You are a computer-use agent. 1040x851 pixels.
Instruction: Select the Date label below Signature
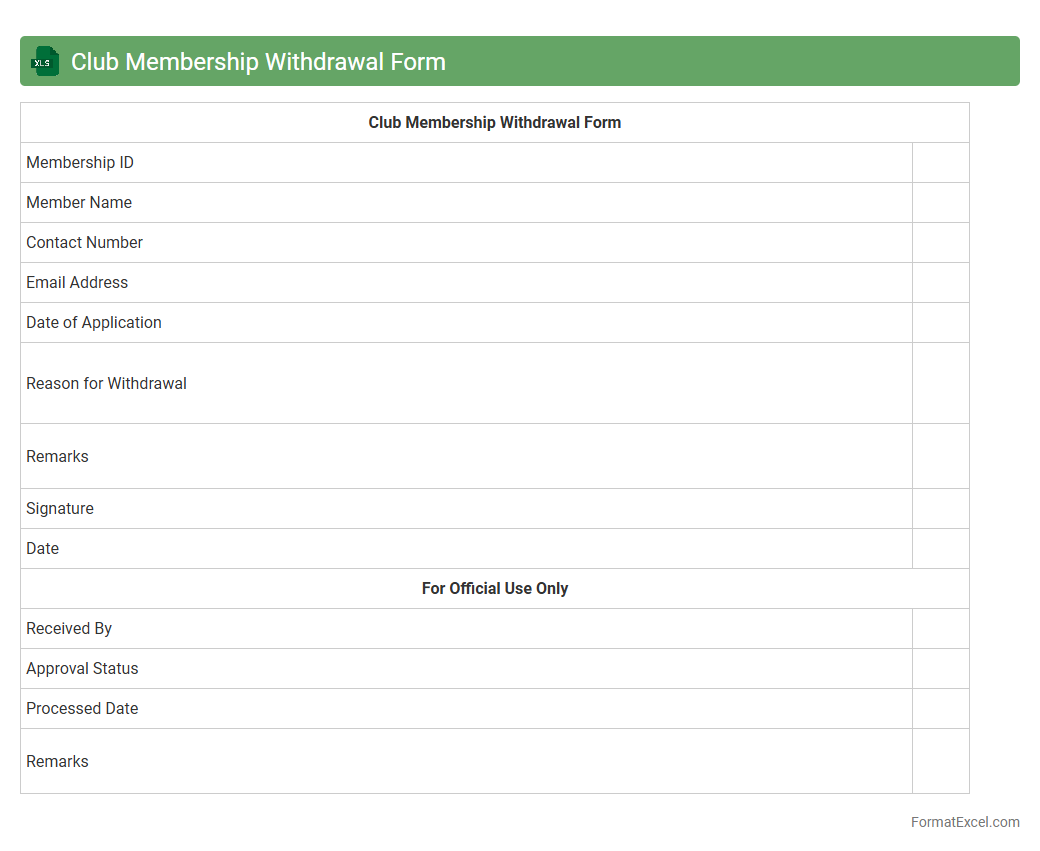coord(43,549)
